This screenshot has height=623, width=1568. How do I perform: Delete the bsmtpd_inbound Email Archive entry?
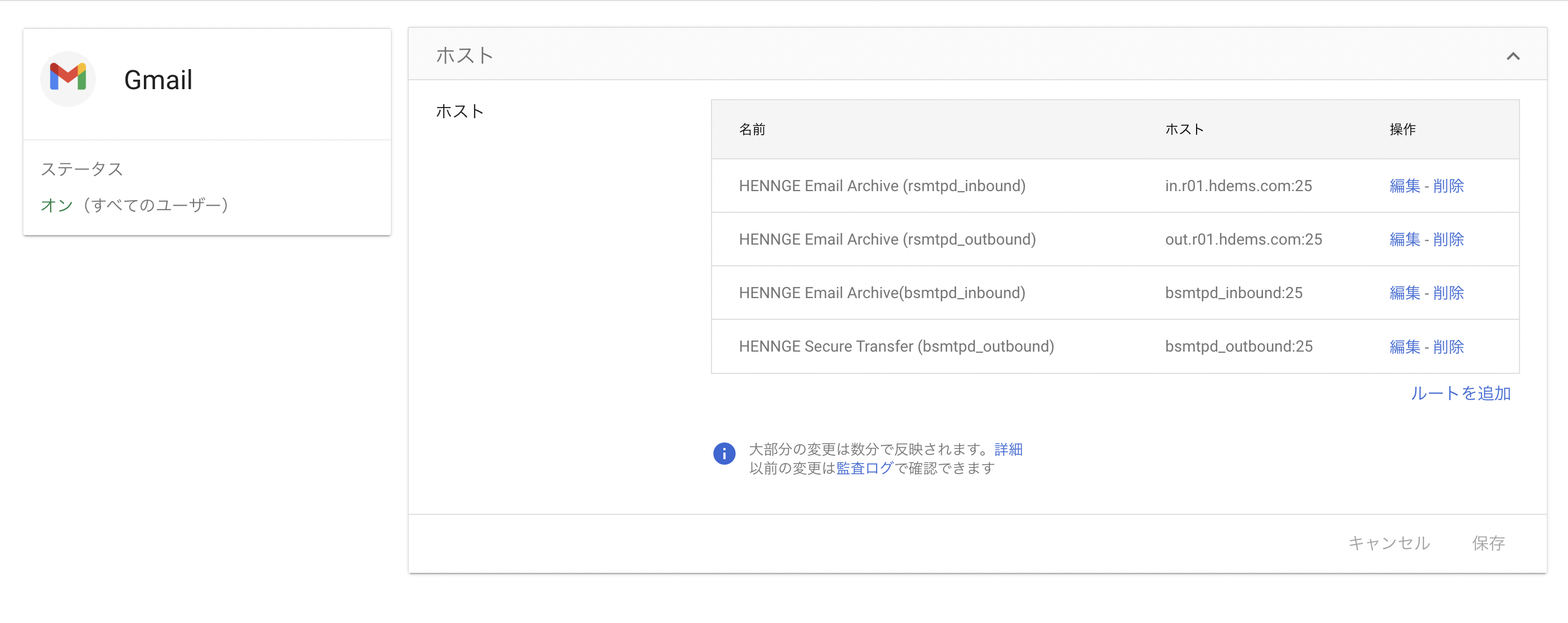pyautogui.click(x=1448, y=293)
